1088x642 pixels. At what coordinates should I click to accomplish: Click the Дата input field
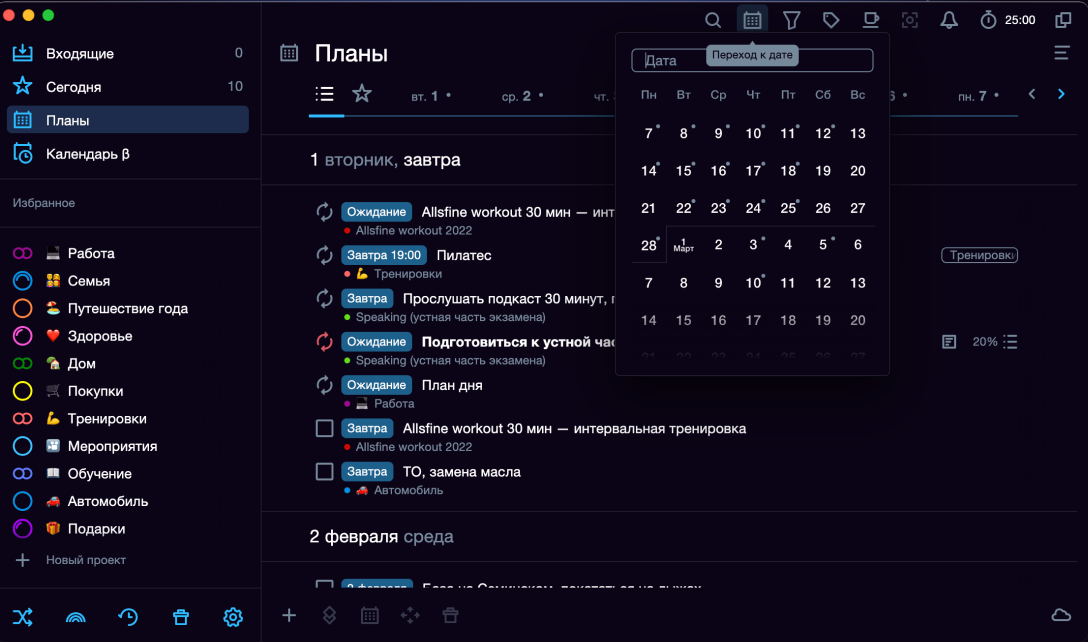click(680, 60)
